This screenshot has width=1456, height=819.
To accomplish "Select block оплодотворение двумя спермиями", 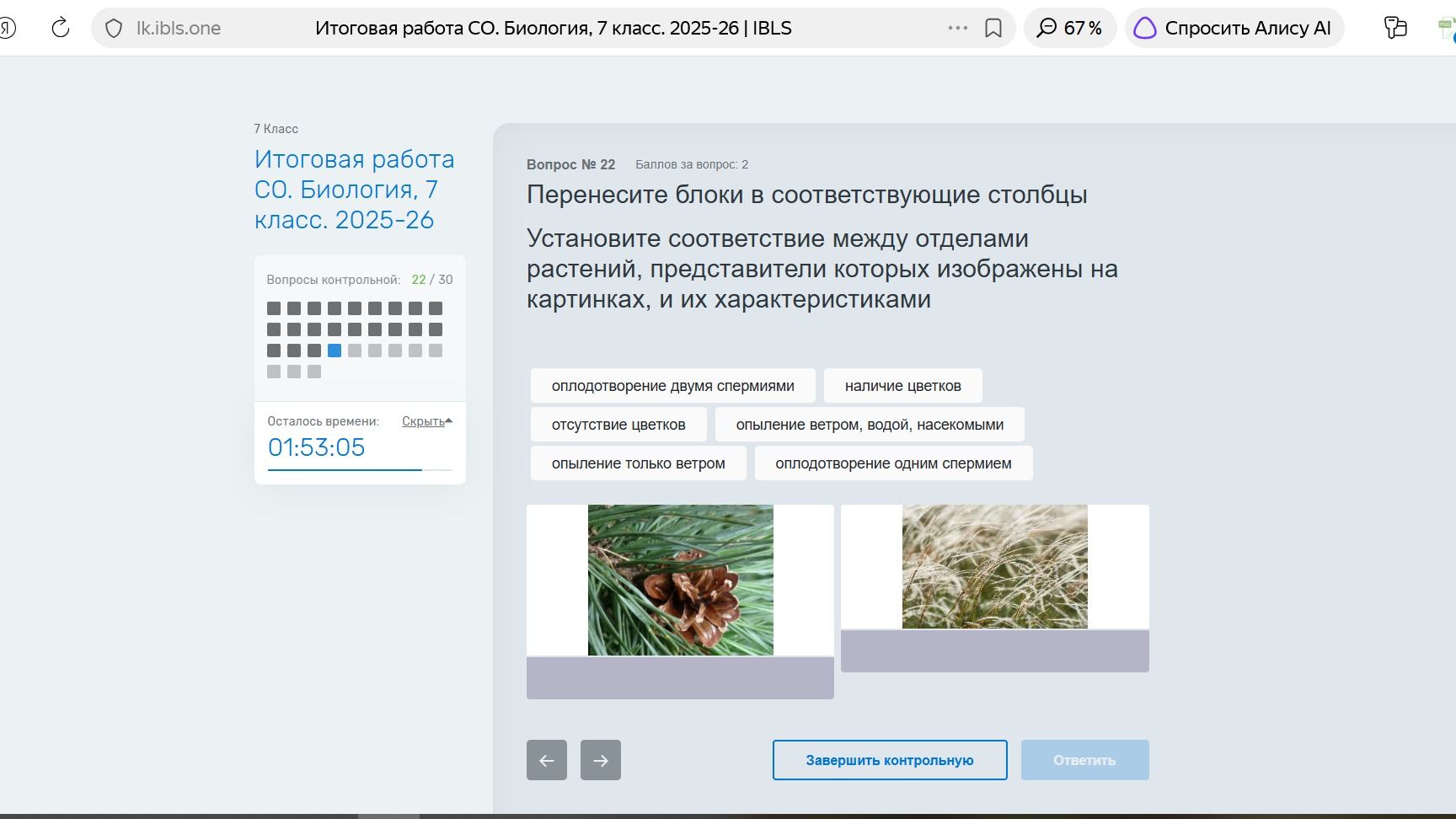I will tap(673, 386).
